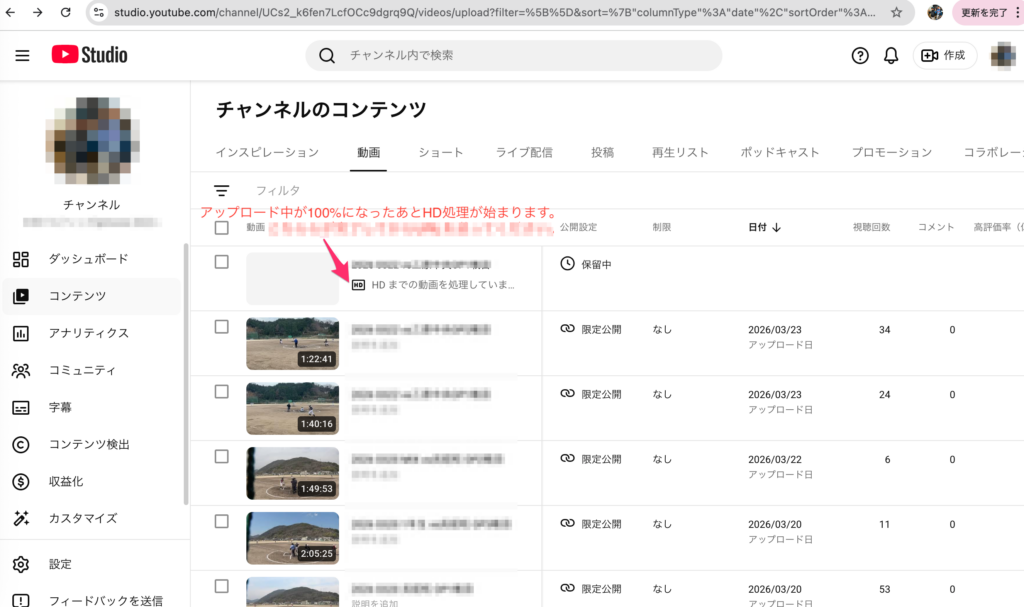Sort by the 日付 date column header
Image resolution: width=1024 pixels, height=607 pixels.
click(x=765, y=227)
